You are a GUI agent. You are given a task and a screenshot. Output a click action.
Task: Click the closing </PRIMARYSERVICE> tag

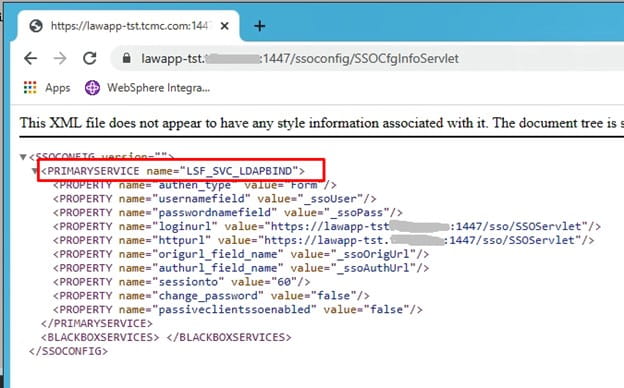(97, 323)
